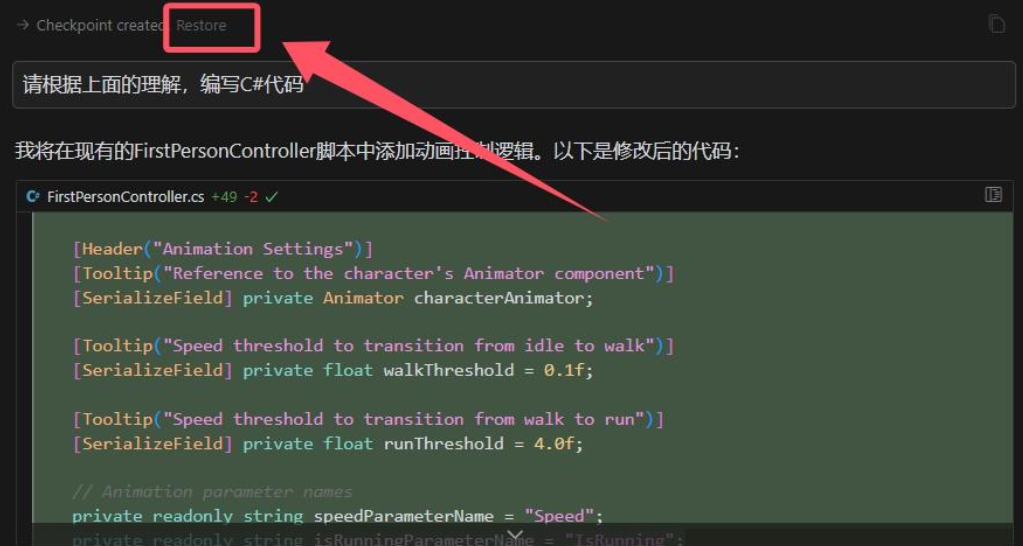Image resolution: width=1023 pixels, height=546 pixels.
Task: Click the speedParameterName "Speed" code line
Action: [x=338, y=516]
